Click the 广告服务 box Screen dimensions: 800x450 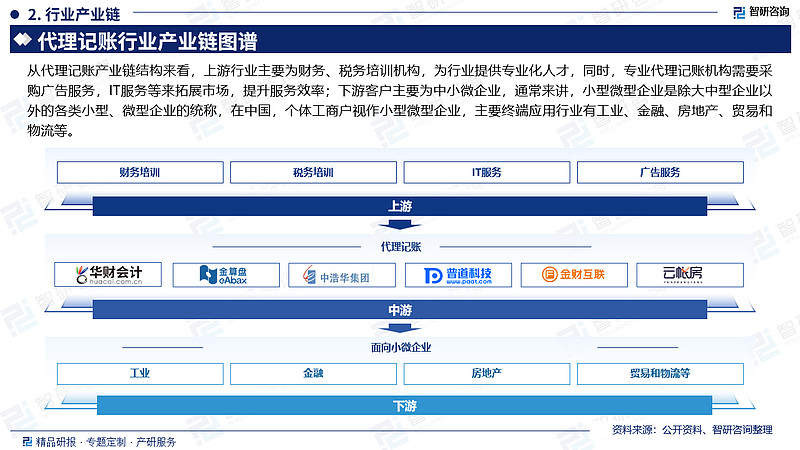[659, 172]
